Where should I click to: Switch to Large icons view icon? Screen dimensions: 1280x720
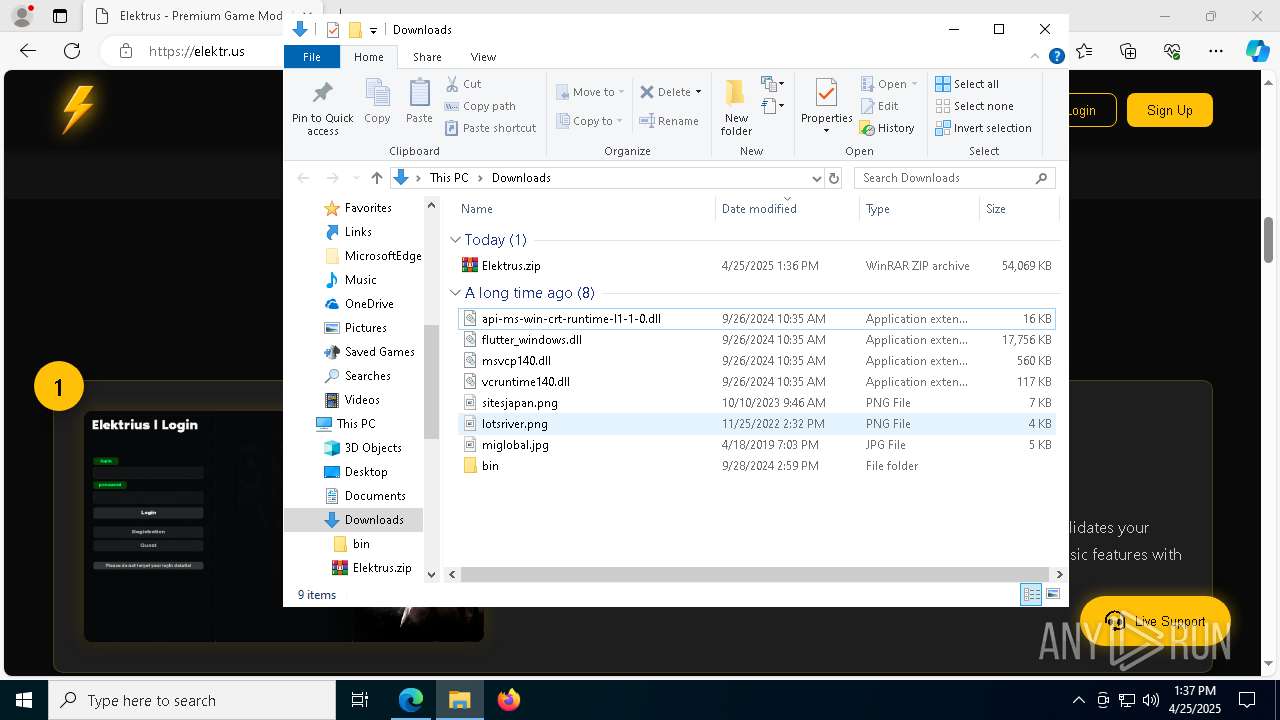click(x=1052, y=595)
